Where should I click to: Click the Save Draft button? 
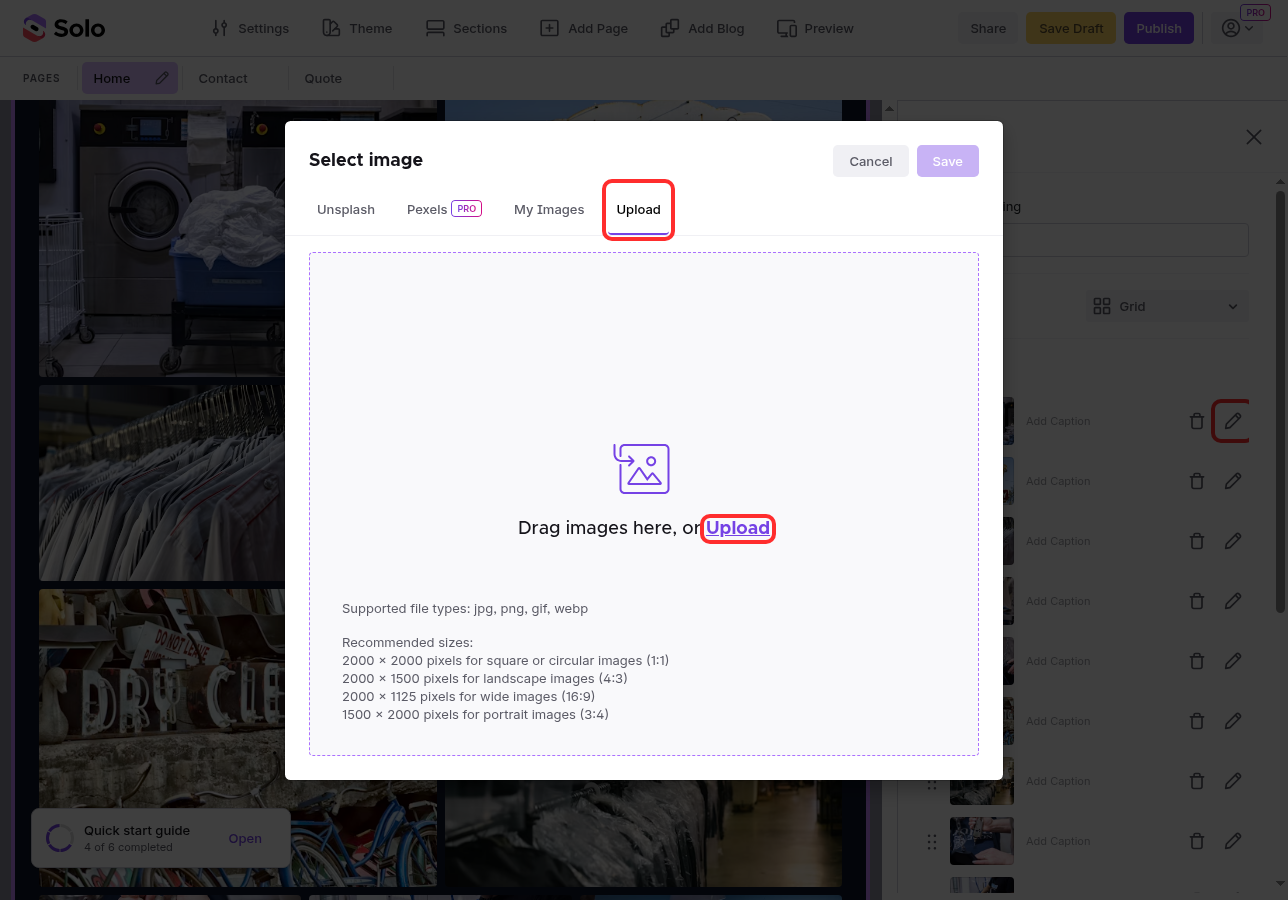pyautogui.click(x=1071, y=28)
